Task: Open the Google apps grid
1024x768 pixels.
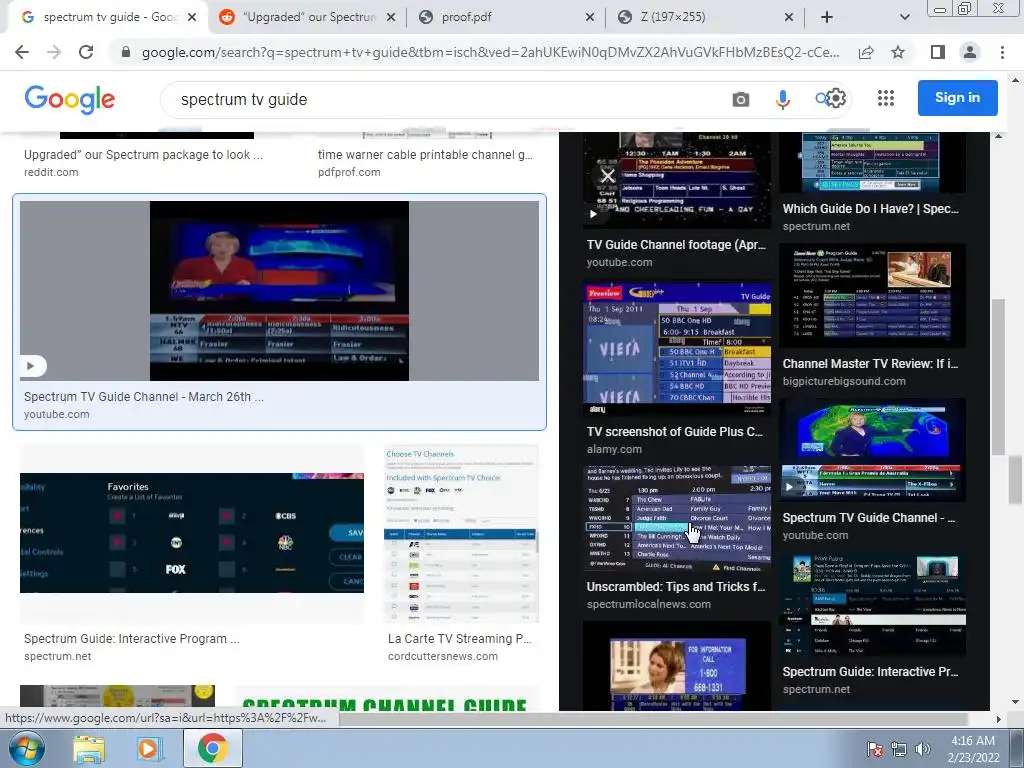Action: [886, 98]
